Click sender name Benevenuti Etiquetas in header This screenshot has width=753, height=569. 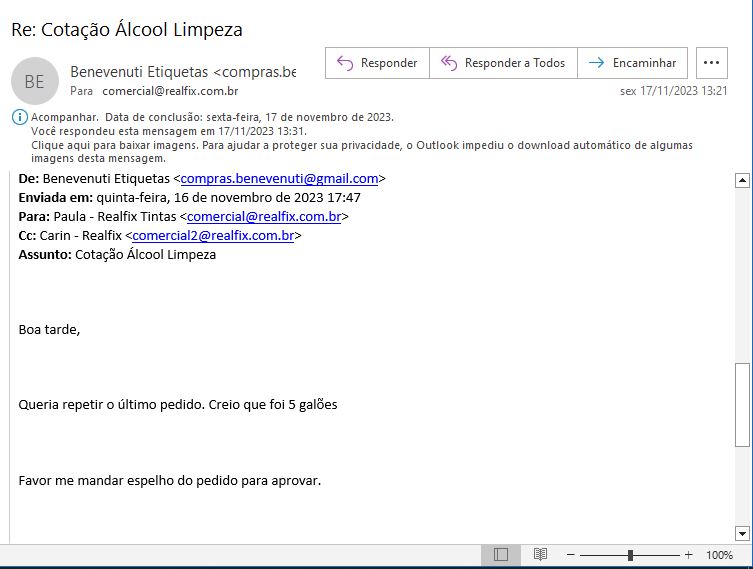coord(139,72)
